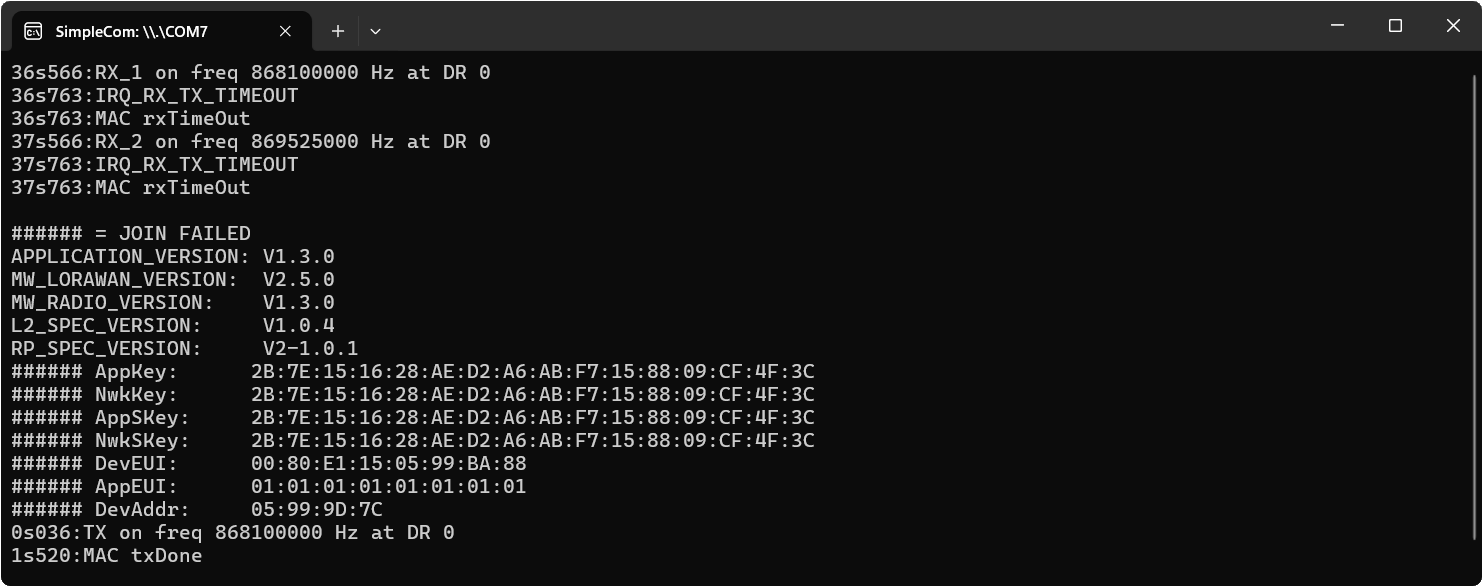Click the empty title bar drag area

(x=800, y=26)
